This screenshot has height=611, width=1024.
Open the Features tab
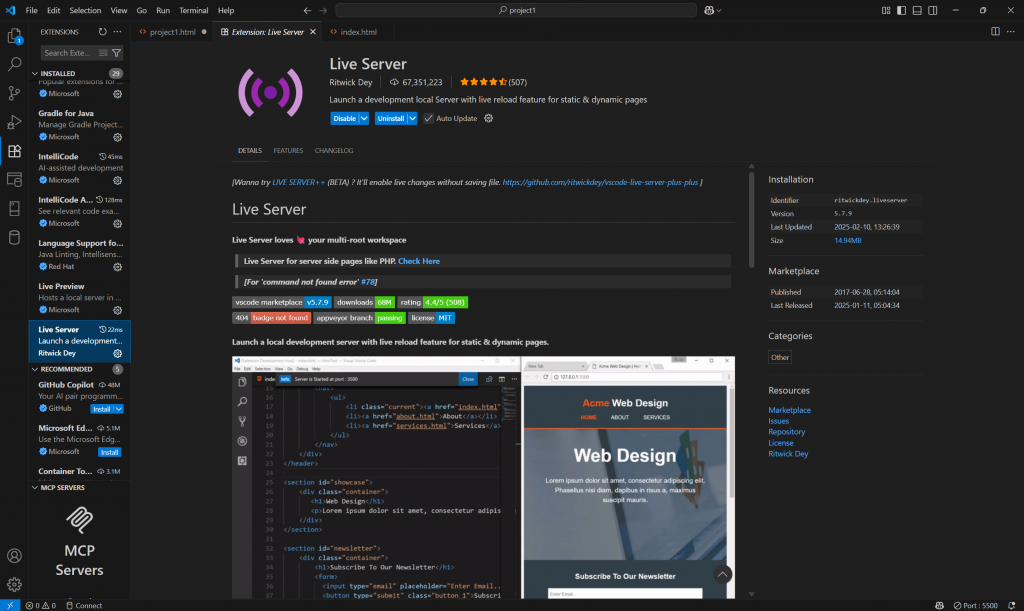(x=288, y=151)
